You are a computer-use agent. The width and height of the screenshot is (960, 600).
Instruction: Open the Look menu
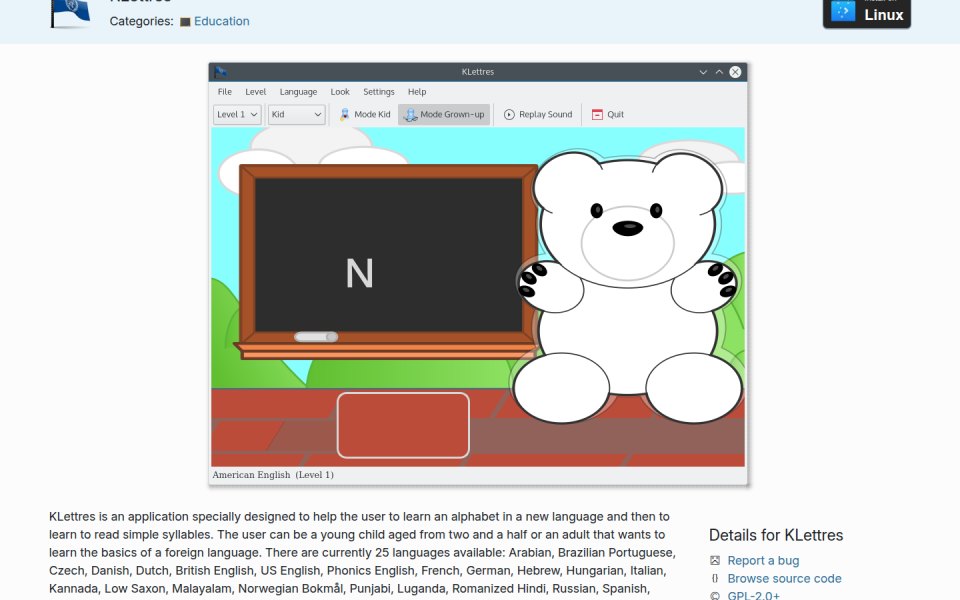(340, 92)
